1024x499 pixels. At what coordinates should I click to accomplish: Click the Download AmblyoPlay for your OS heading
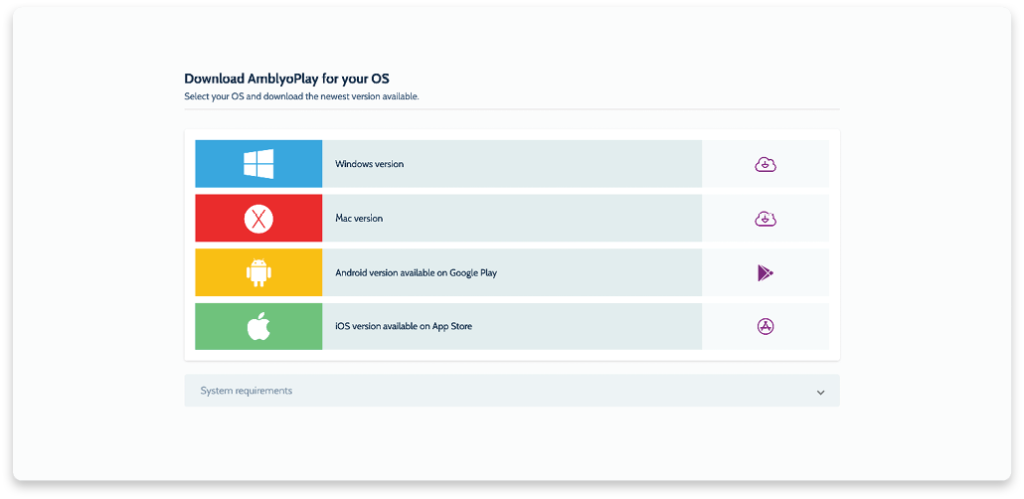point(287,79)
